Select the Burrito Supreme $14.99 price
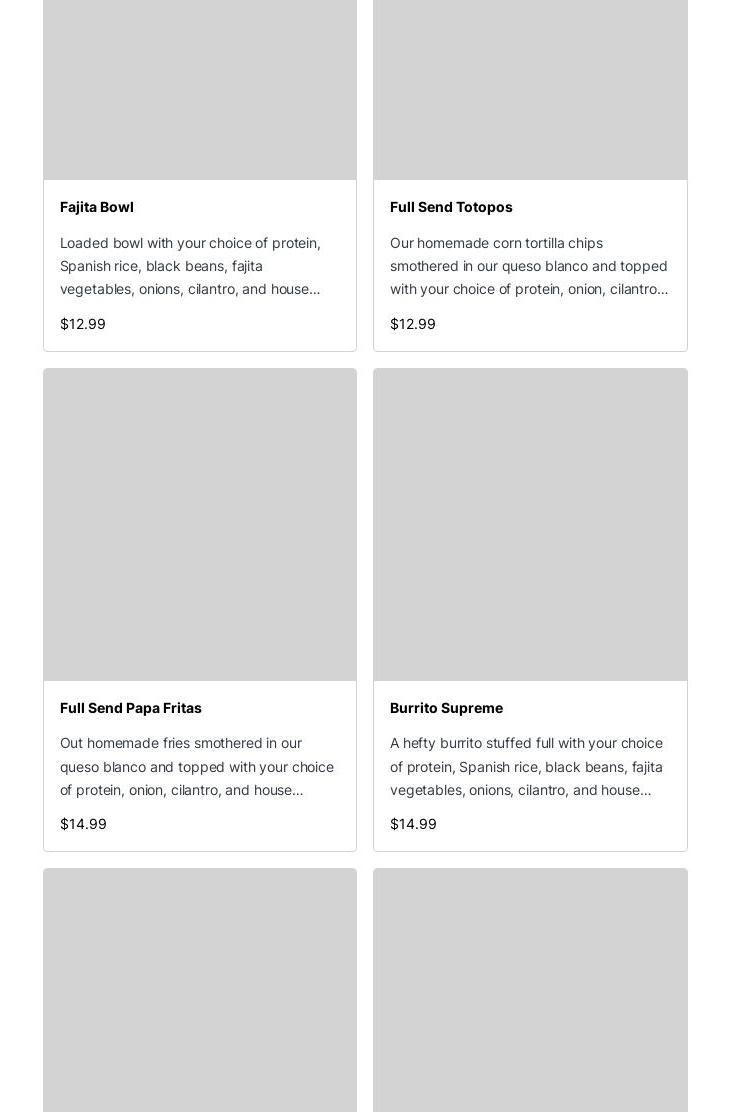730x1112 pixels. tap(413, 824)
